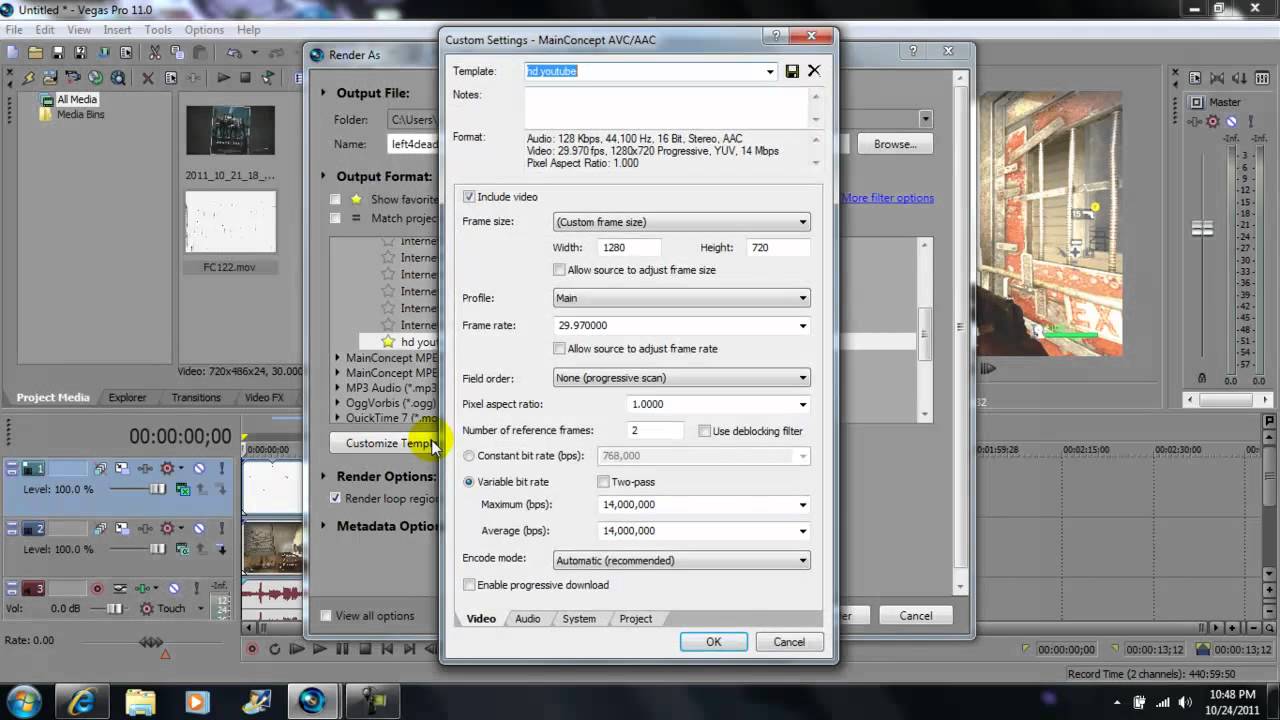This screenshot has width=1280, height=720.
Task: Mute video track 2
Action: click(x=198, y=528)
